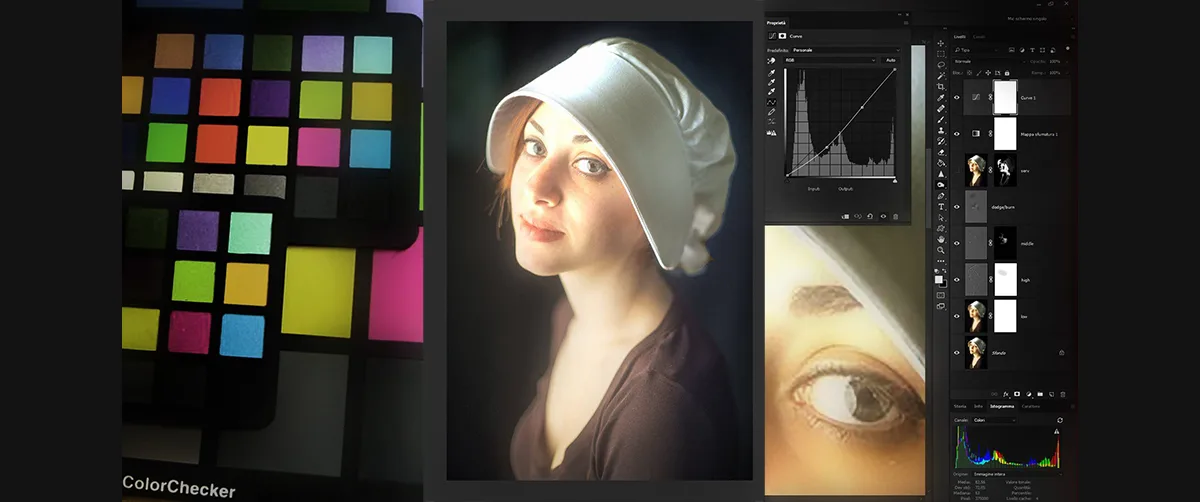This screenshot has height=502, width=1200.
Task: Click reset adjustment icon in Properties
Action: (870, 215)
